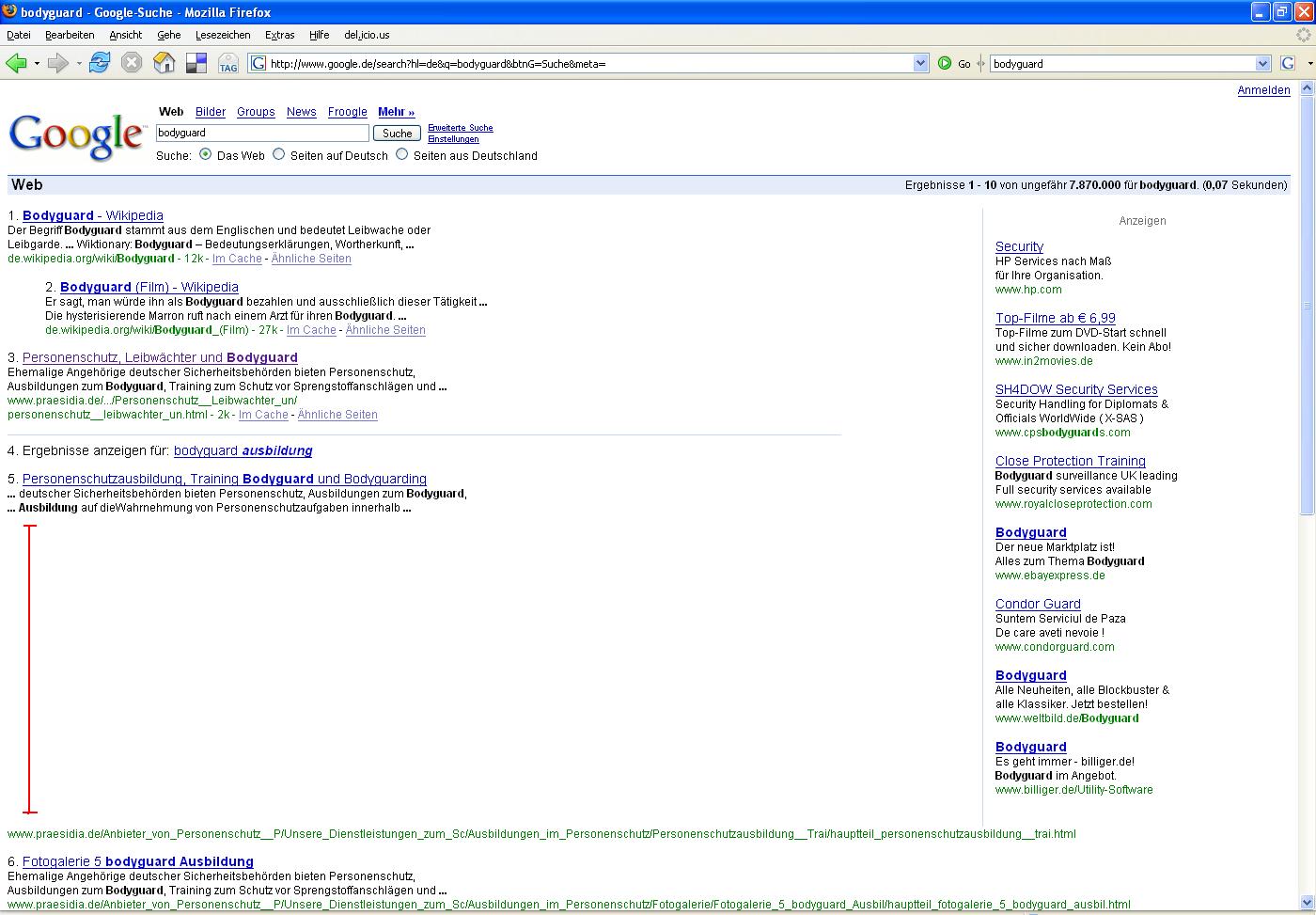Viewport: 1316px width, 915px height.
Task: Click the TAG toolbar icon
Action: pos(228,63)
